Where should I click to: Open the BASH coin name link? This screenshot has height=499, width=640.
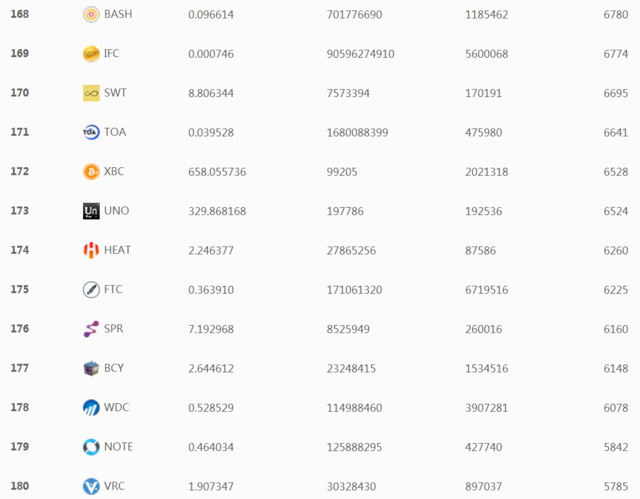[118, 14]
